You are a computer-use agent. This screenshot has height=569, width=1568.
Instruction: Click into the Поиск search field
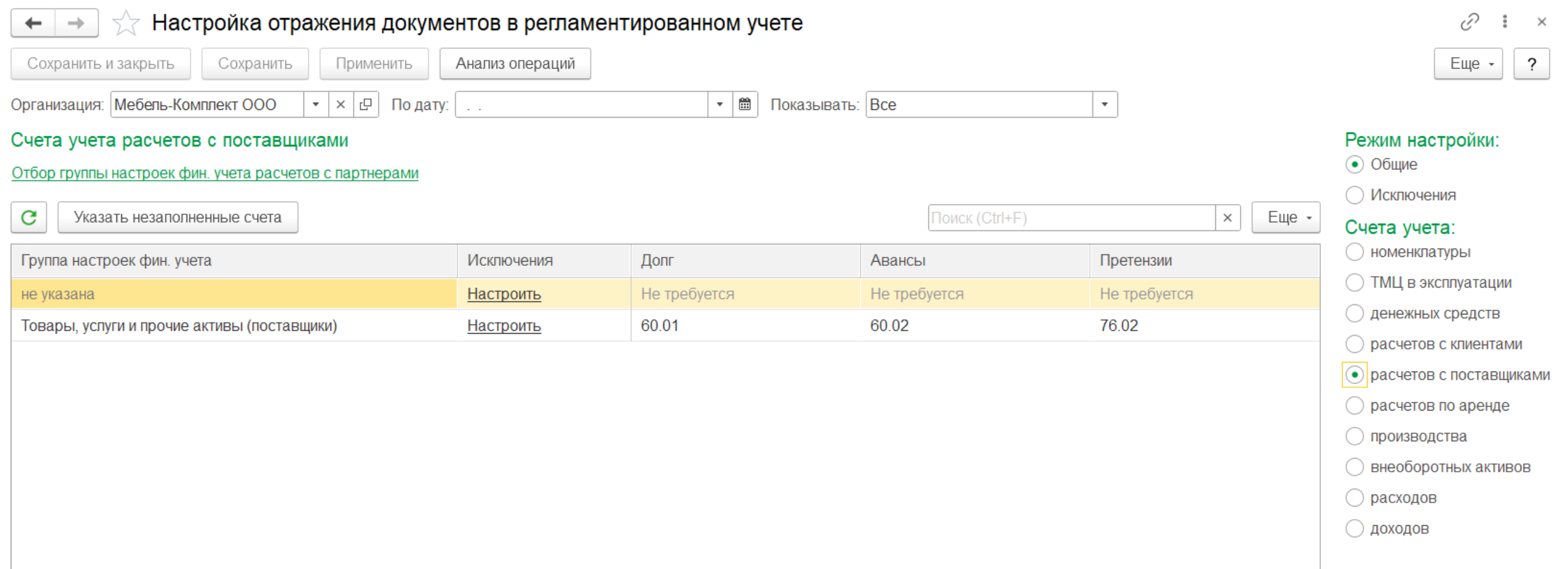1071,217
